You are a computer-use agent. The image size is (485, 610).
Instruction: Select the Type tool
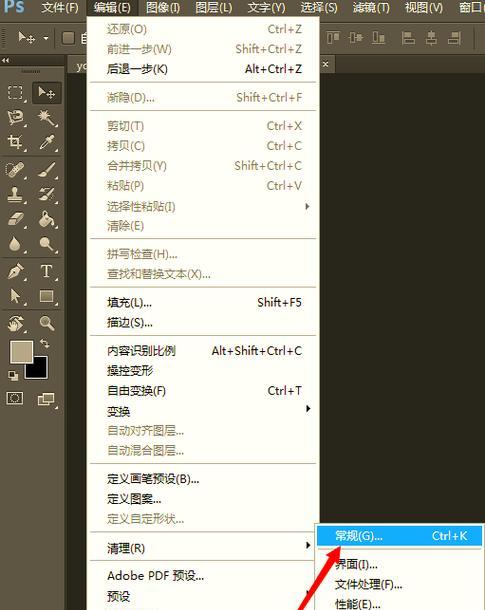(47, 272)
